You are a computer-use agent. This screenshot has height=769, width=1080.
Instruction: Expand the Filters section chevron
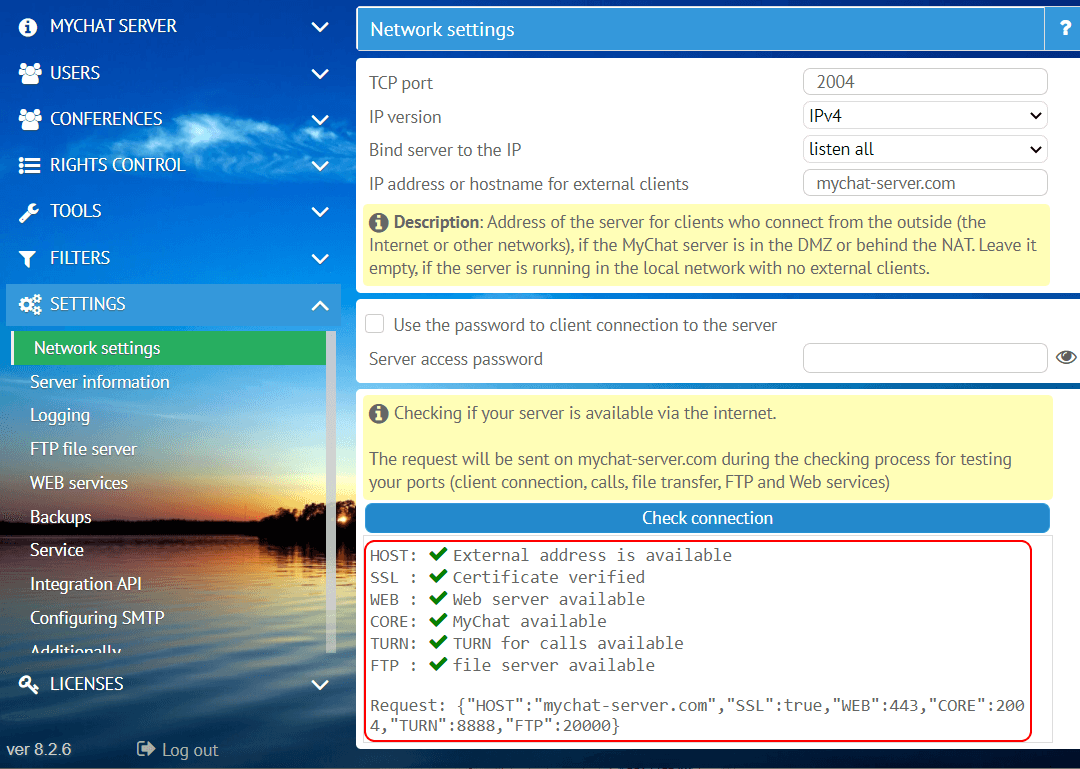tap(320, 259)
